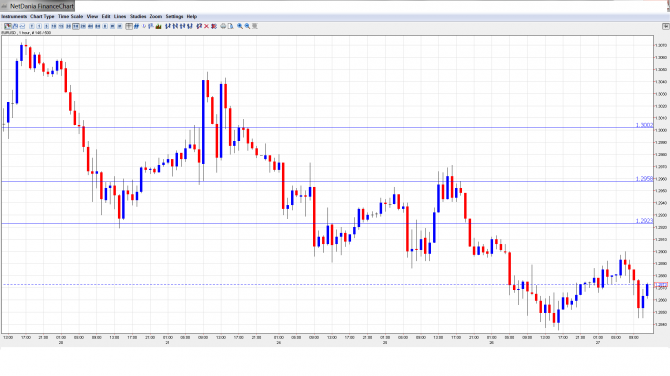Click the zoom out magnifier icon

click(x=247, y=26)
